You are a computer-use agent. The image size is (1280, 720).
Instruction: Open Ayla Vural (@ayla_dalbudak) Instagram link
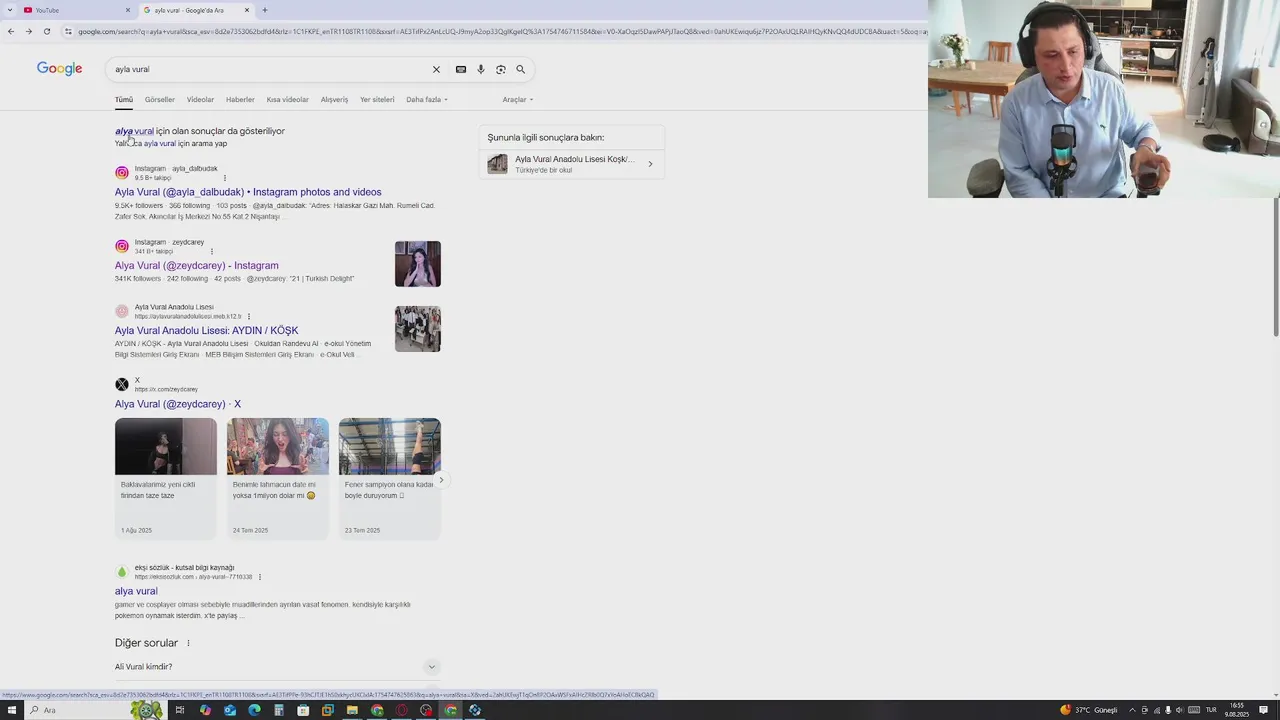click(248, 192)
